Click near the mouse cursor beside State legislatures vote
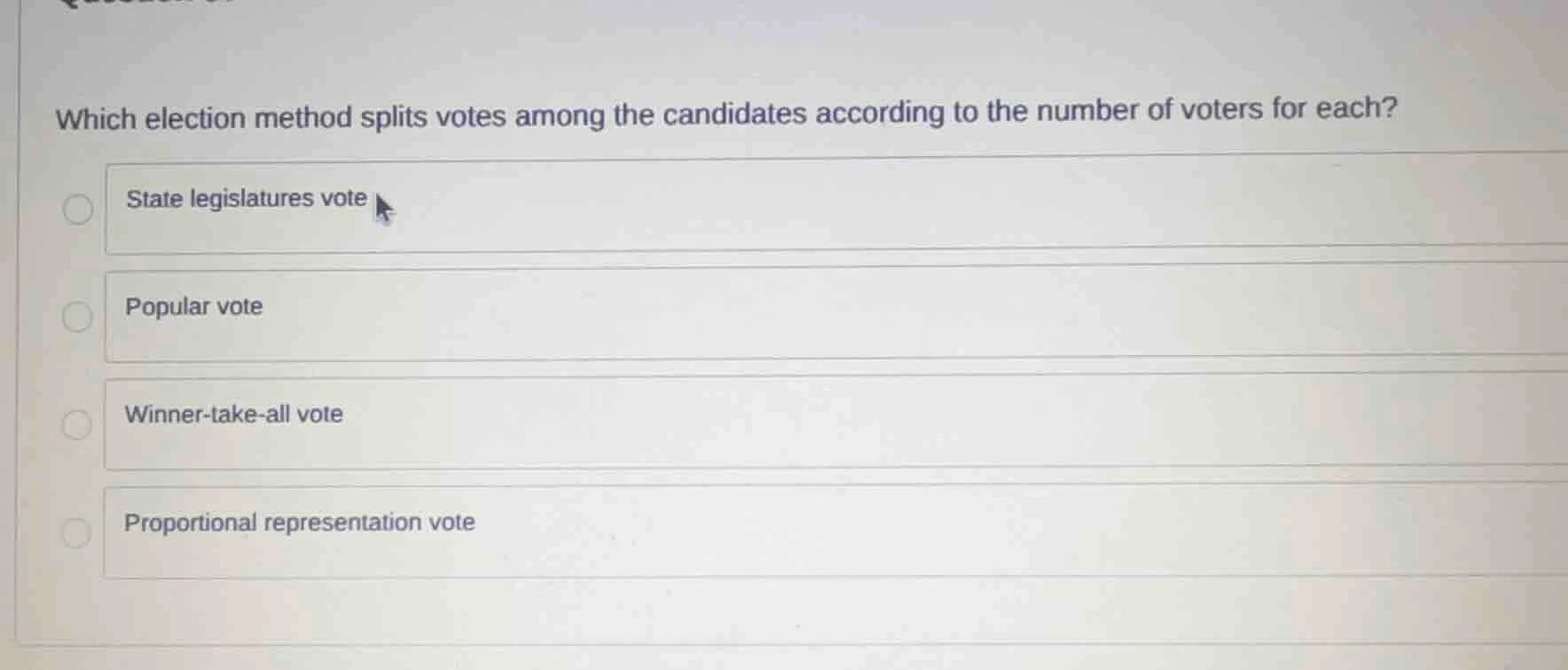 [383, 211]
